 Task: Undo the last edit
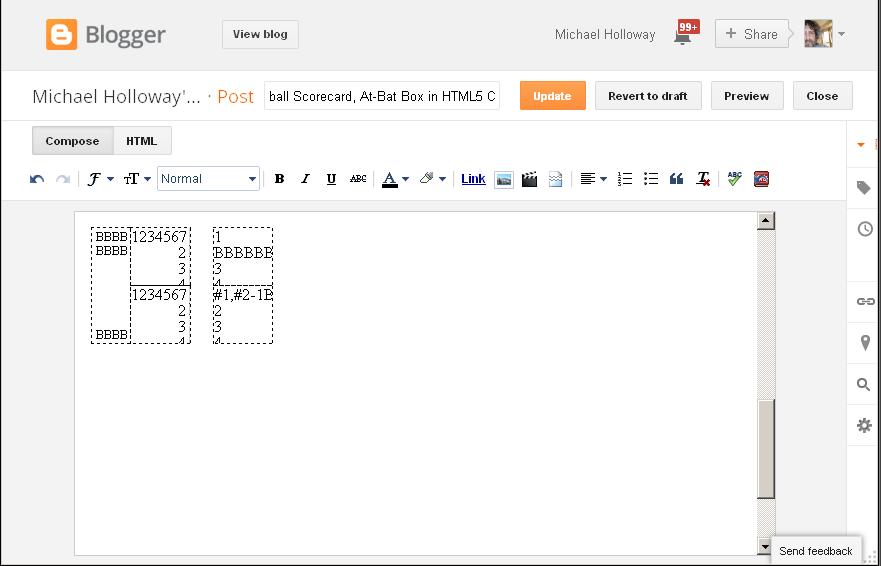click(37, 179)
